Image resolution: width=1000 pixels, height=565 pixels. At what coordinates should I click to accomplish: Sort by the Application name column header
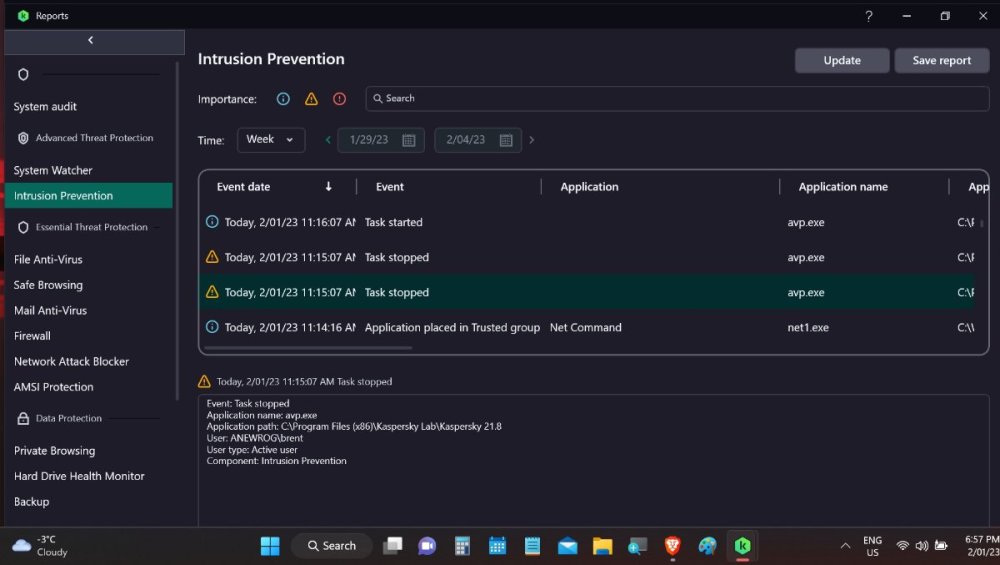[x=842, y=187]
